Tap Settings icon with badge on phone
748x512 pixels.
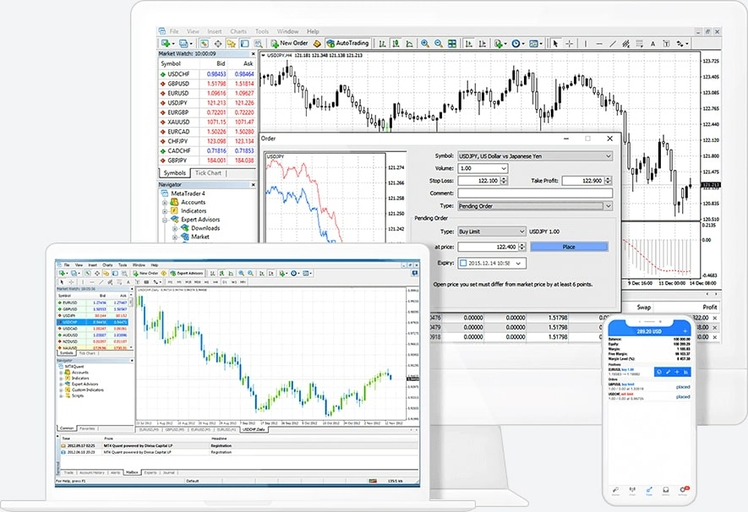[x=683, y=490]
